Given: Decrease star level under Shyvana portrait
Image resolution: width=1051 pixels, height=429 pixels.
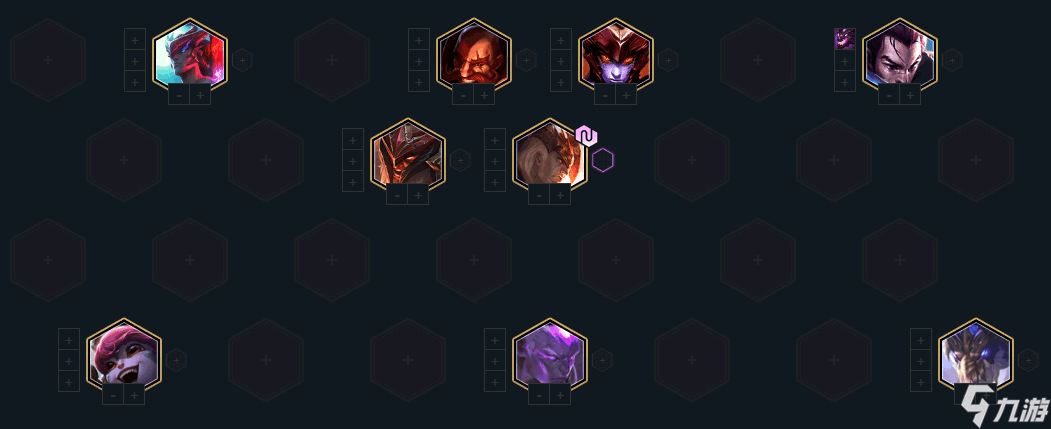Looking at the screenshot, I should [x=605, y=95].
